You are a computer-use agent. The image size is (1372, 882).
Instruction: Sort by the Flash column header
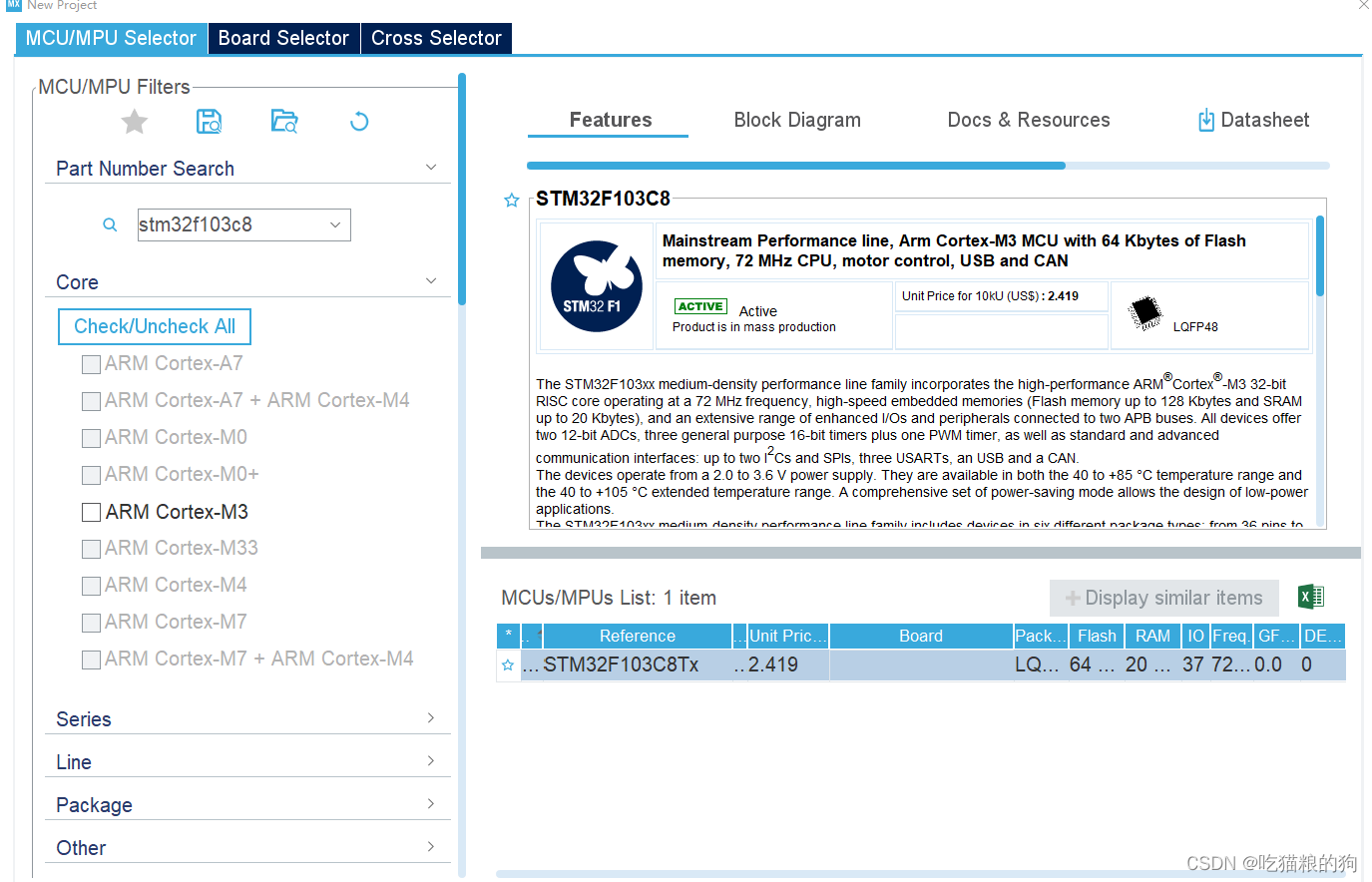[x=1097, y=636]
